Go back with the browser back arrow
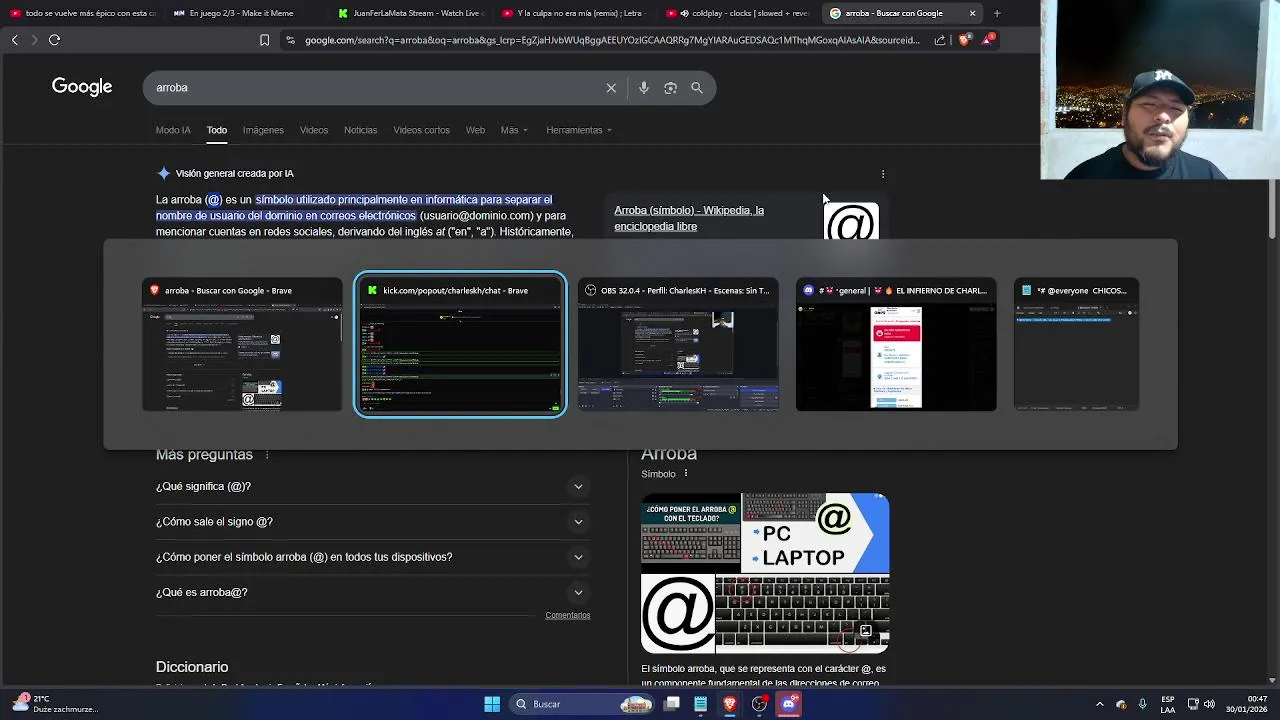The height and width of the screenshot is (720, 1280). 14,40
